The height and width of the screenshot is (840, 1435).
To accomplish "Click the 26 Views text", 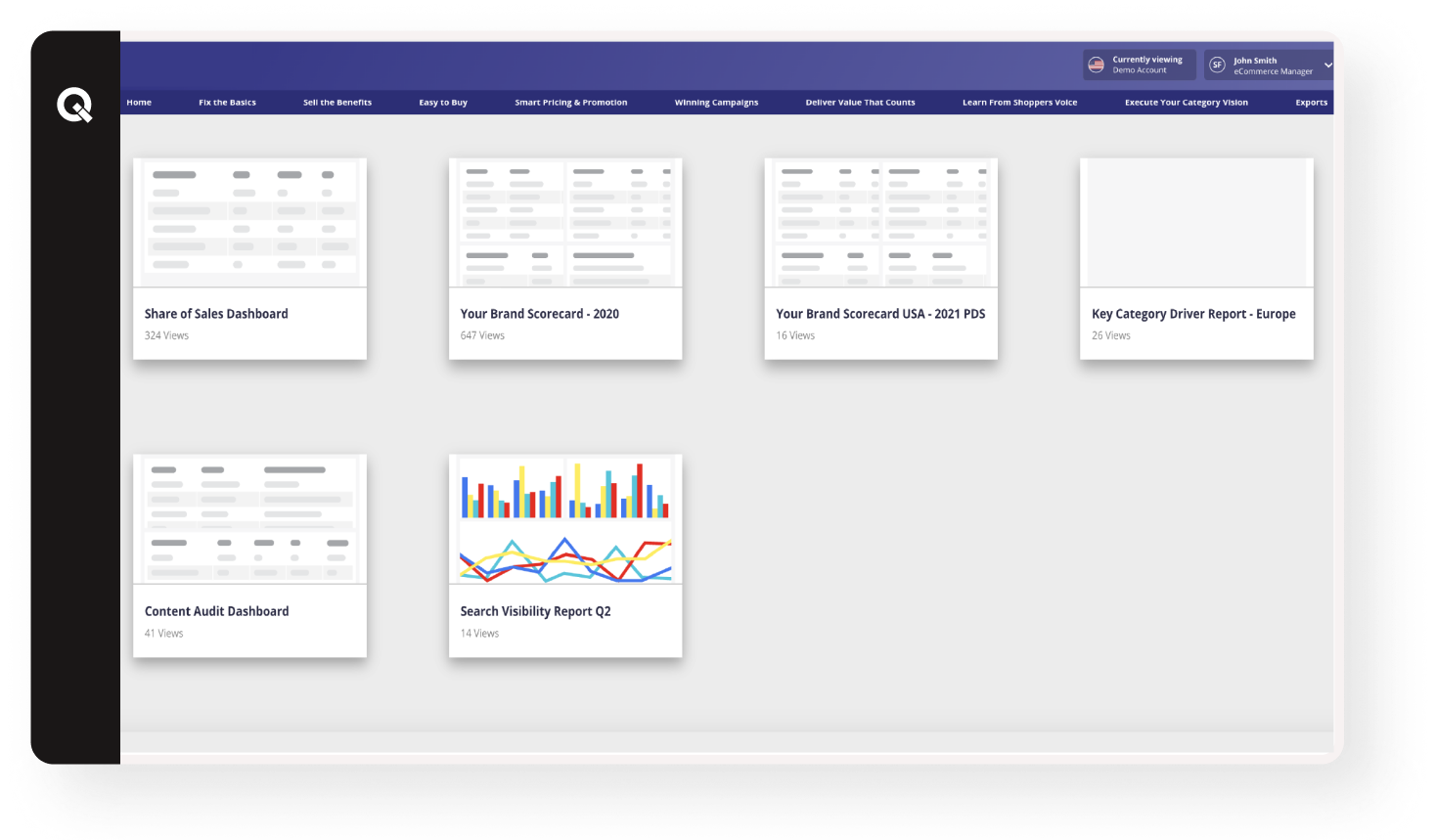I will (x=1111, y=335).
